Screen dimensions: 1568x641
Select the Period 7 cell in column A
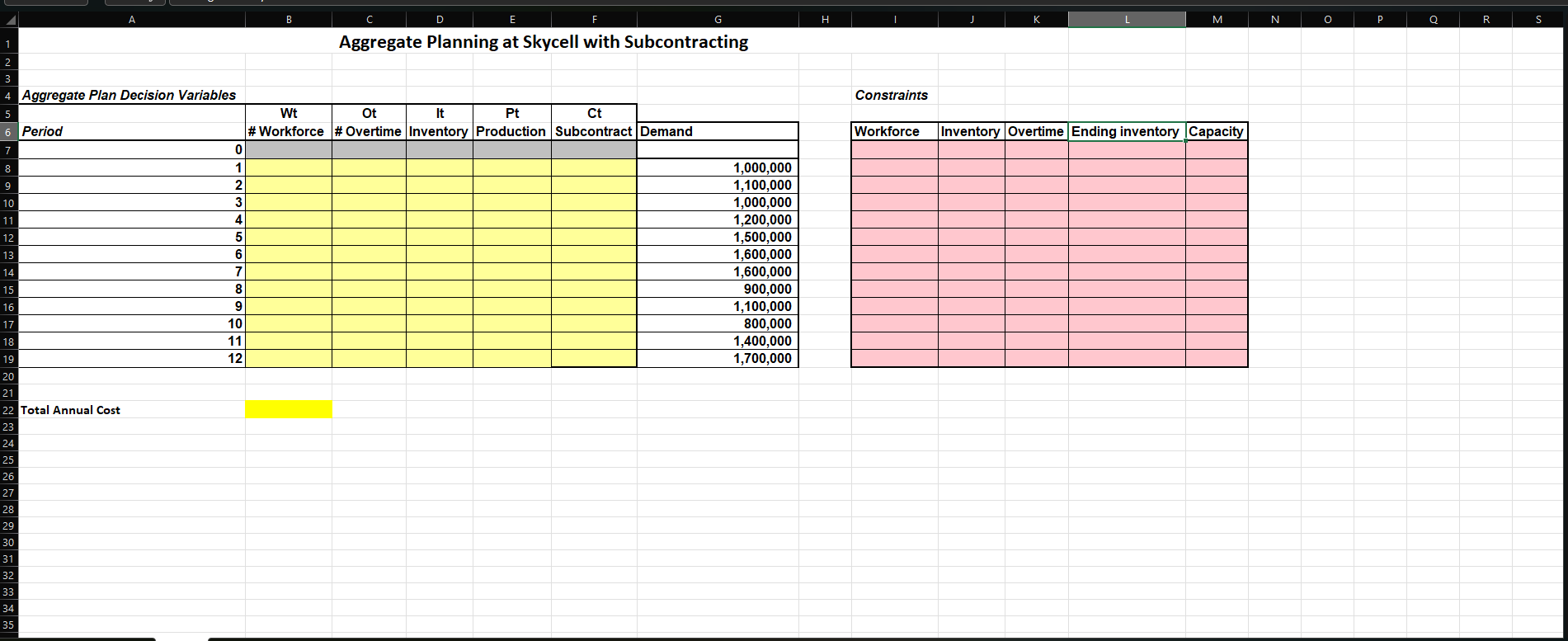(132, 271)
